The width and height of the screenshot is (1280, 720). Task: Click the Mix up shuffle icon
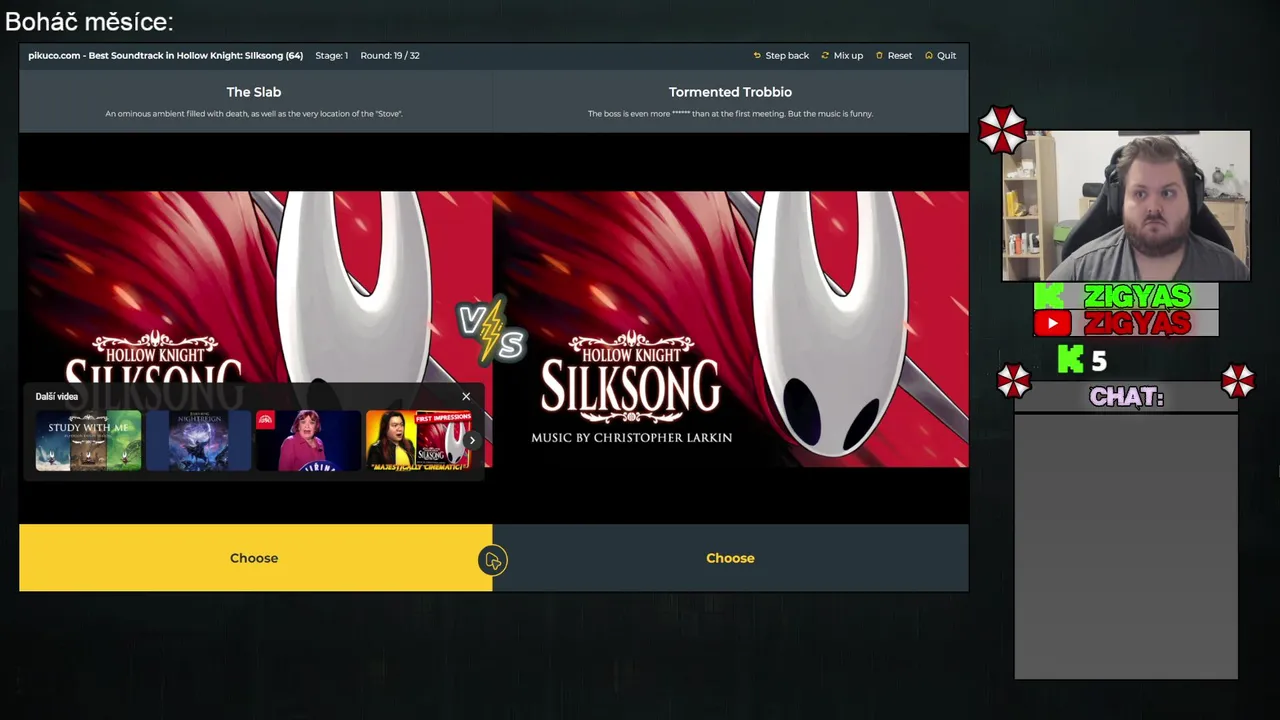(x=825, y=56)
